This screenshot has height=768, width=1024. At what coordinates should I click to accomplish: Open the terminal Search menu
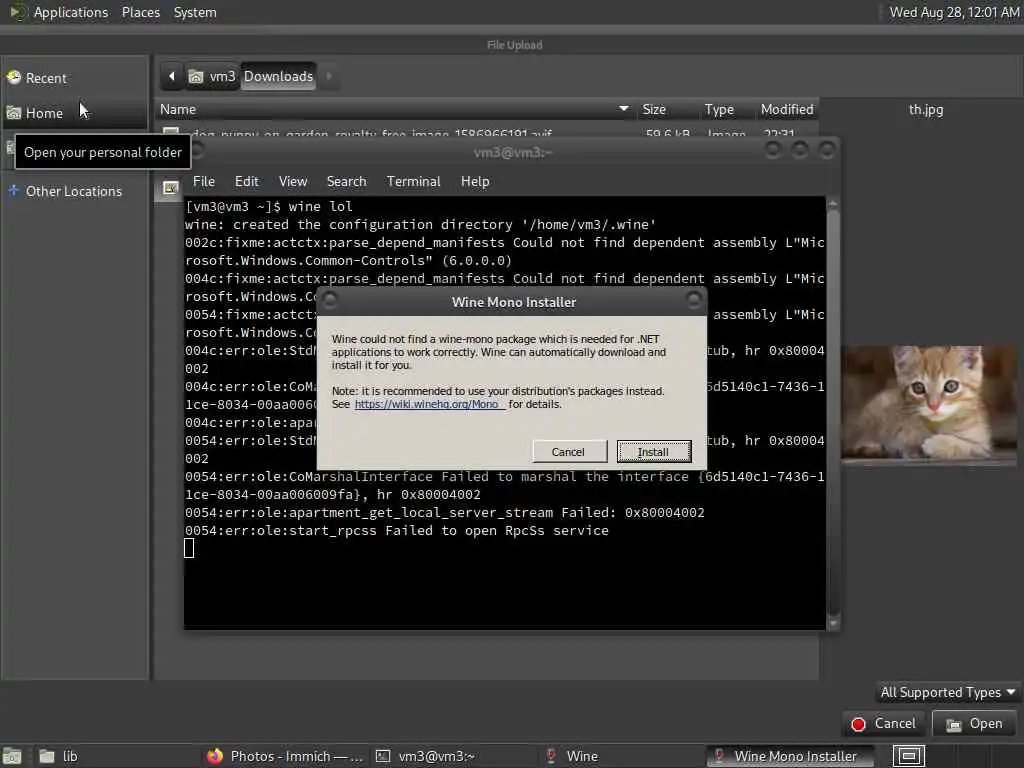click(346, 182)
